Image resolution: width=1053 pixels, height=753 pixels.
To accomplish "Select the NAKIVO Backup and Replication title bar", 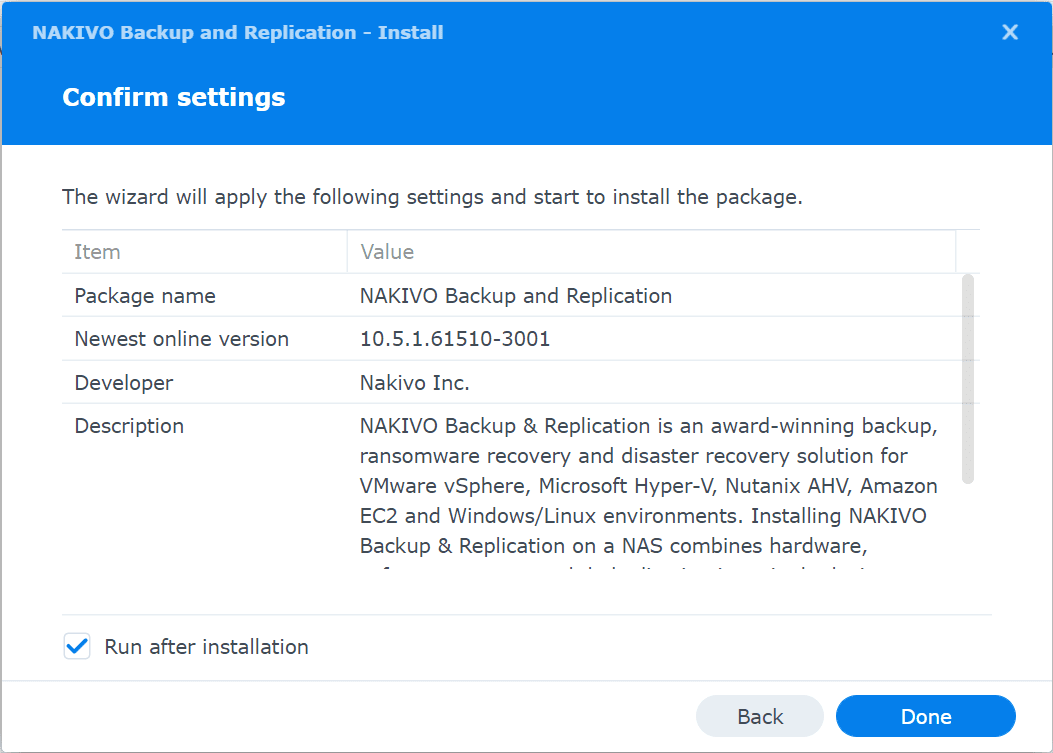I will 237,32.
